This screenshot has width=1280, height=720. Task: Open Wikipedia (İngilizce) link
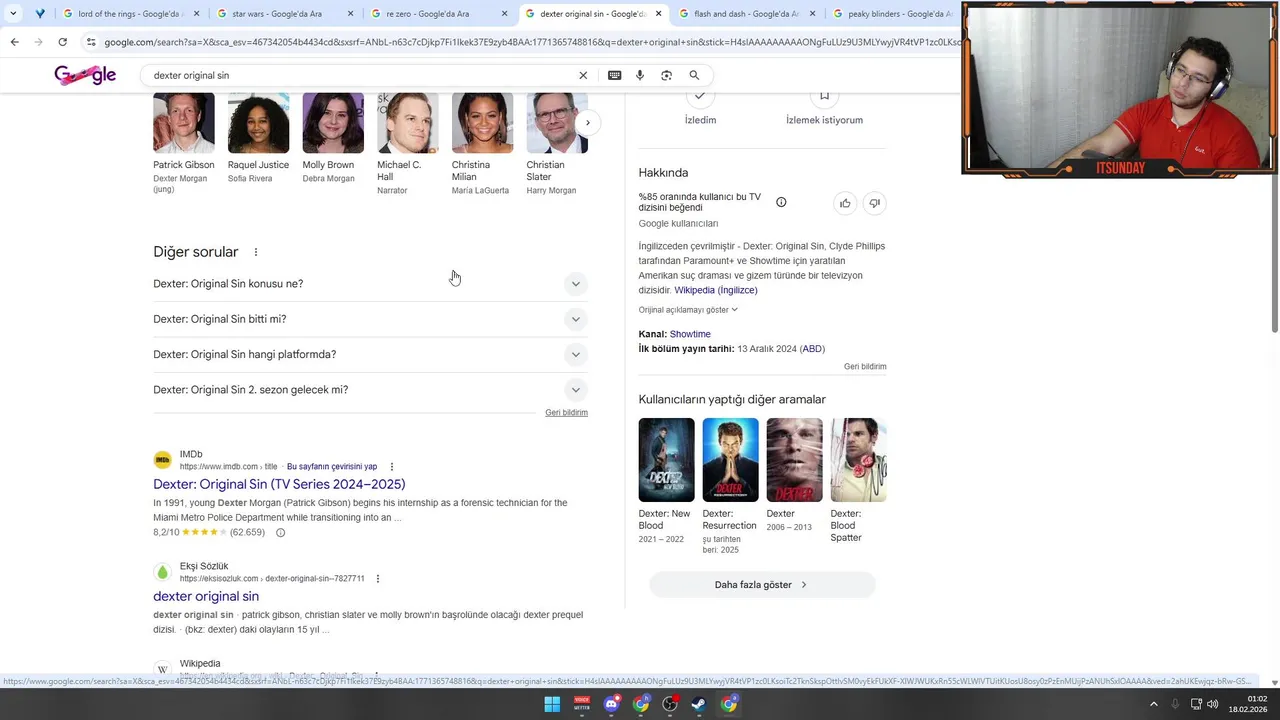coord(716,290)
